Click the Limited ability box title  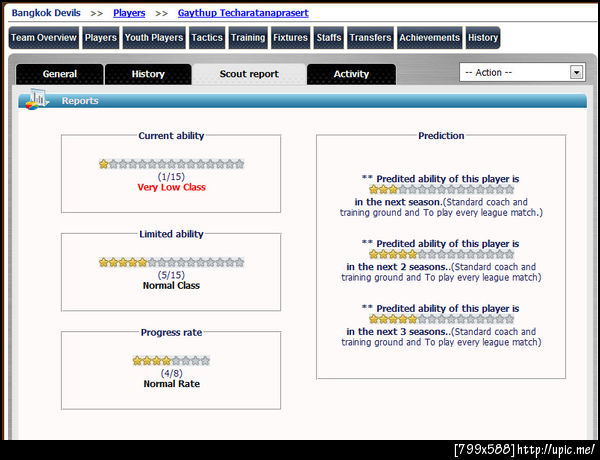coord(171,234)
